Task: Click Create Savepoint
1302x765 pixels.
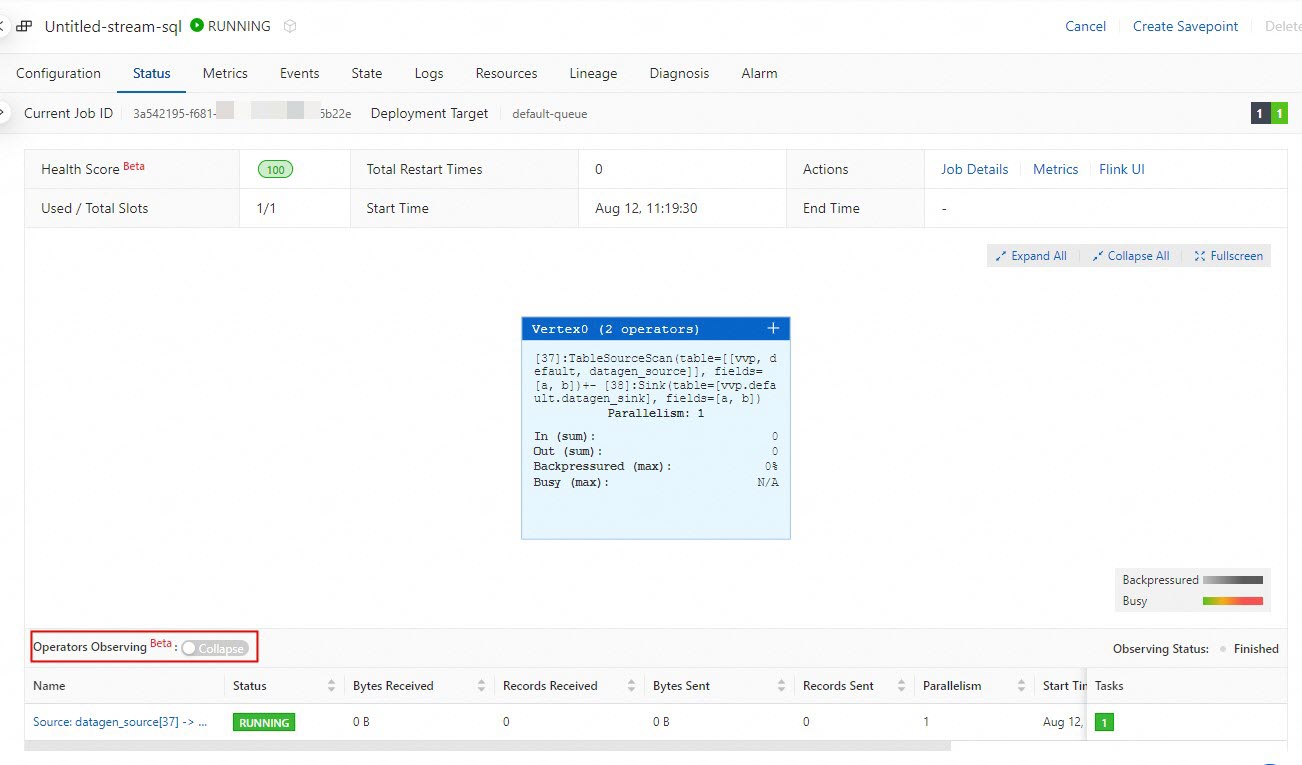Action: click(1186, 27)
